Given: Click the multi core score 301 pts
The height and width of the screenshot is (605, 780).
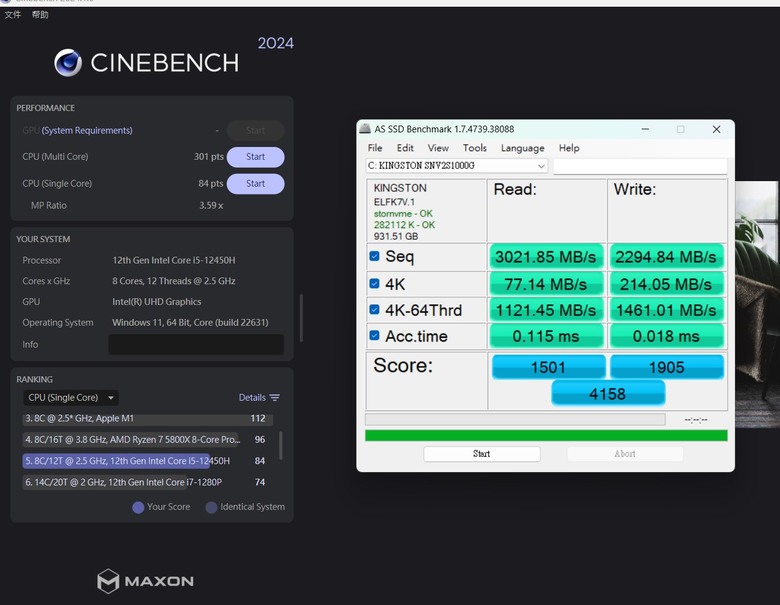Looking at the screenshot, I should click(x=208, y=156).
